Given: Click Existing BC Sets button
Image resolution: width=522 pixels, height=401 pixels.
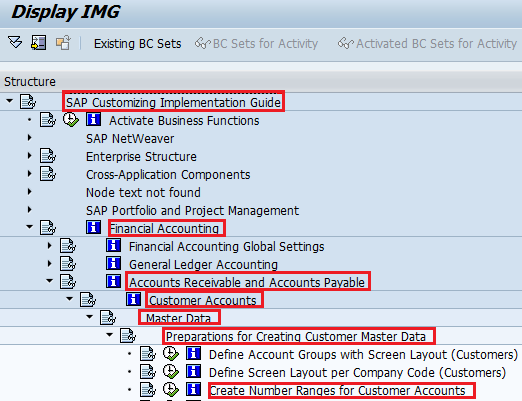Looking at the screenshot, I should coord(138,44).
